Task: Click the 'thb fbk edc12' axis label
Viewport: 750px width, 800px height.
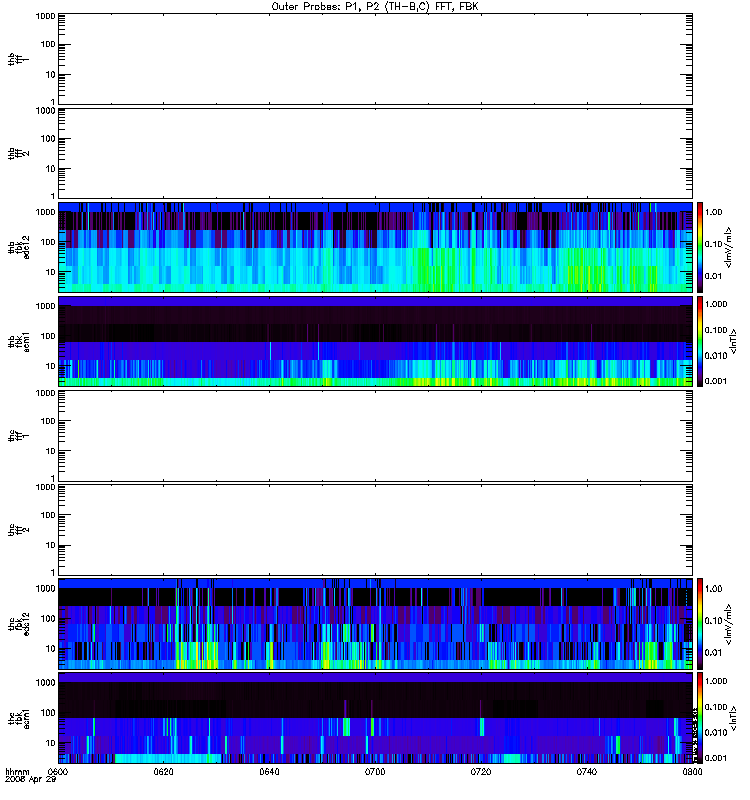Action: click(18, 247)
